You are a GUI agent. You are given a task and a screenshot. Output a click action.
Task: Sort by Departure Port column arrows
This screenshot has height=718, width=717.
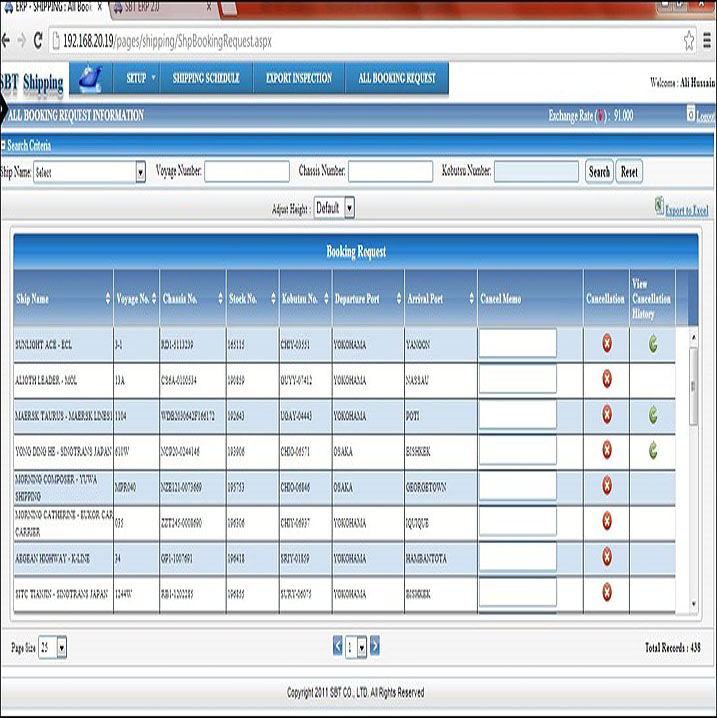(399, 299)
